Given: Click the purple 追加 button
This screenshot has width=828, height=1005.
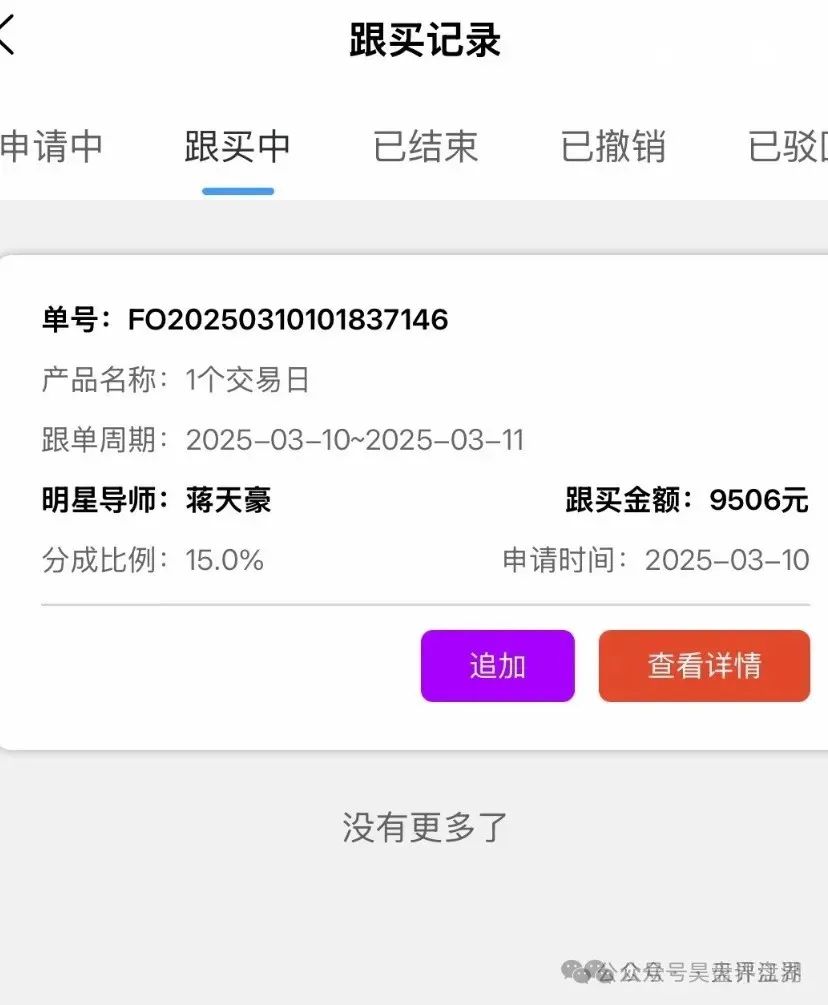Looking at the screenshot, I should (497, 665).
